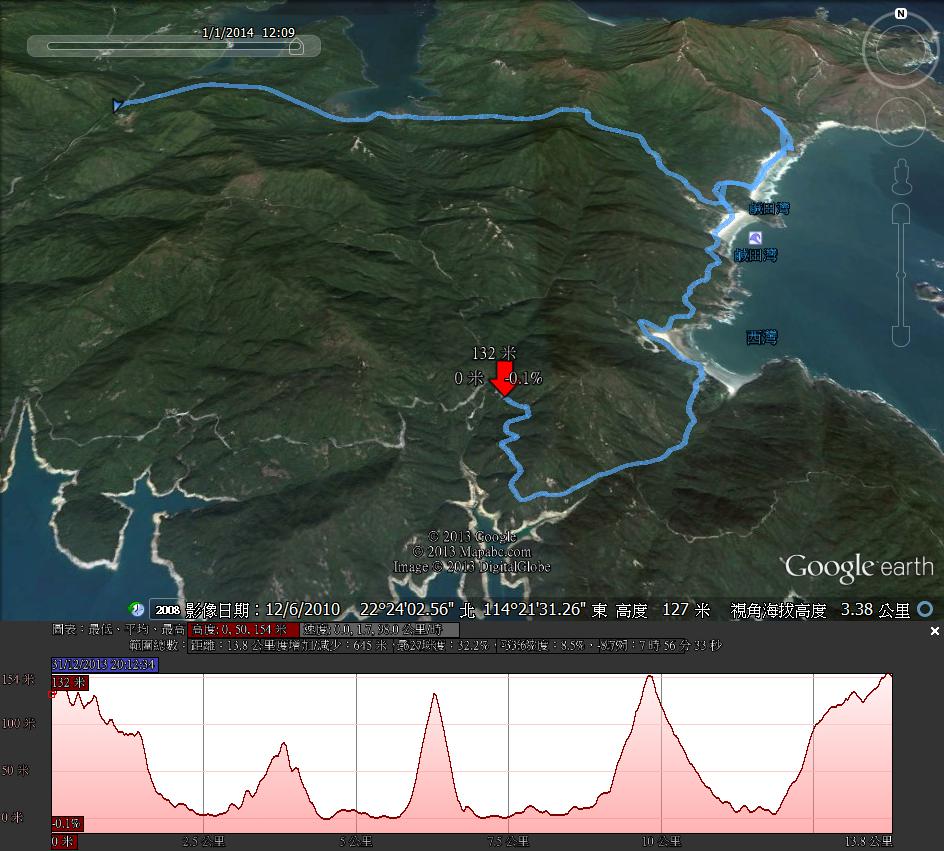Select the Street View pegman icon
The width and height of the screenshot is (944, 851).
tap(901, 176)
